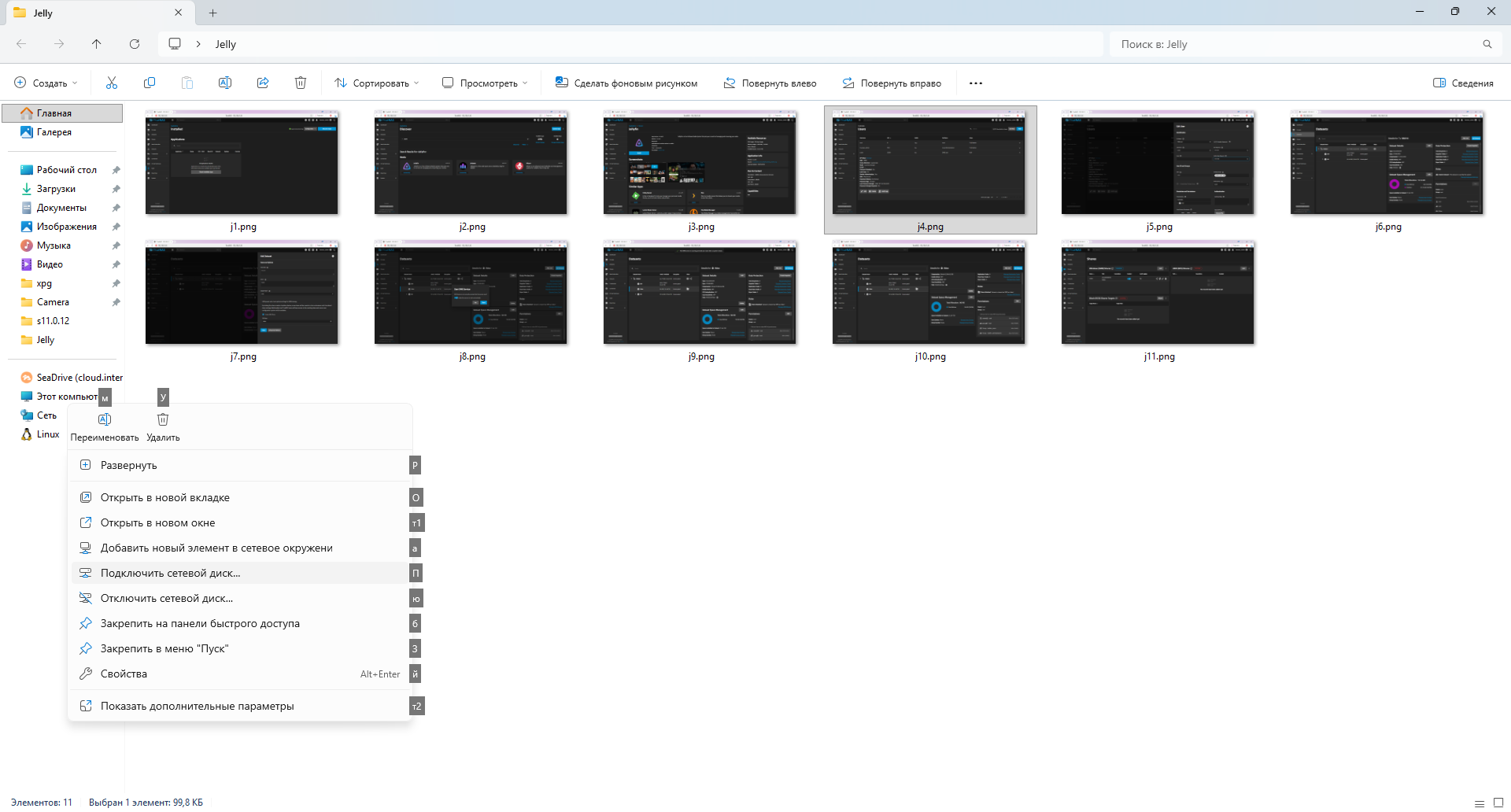Select 'Свойства' from the context menu
Viewport: 1511px width, 812px height.
pyautogui.click(x=124, y=674)
